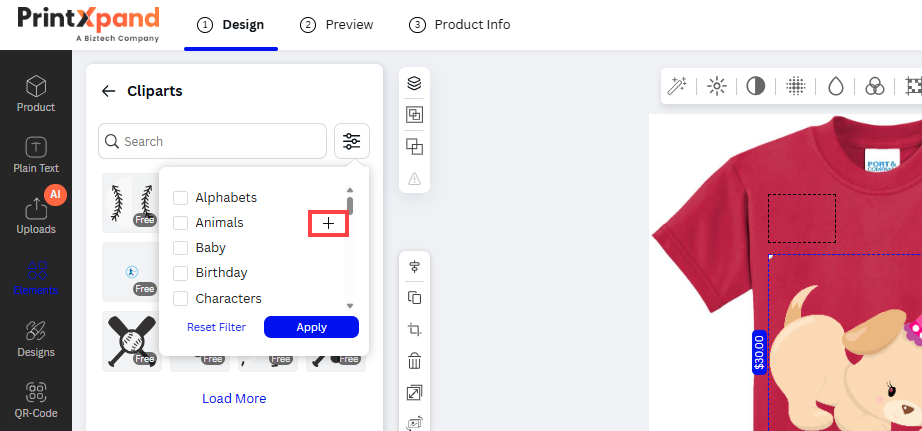Click the trash delete icon

(414, 361)
